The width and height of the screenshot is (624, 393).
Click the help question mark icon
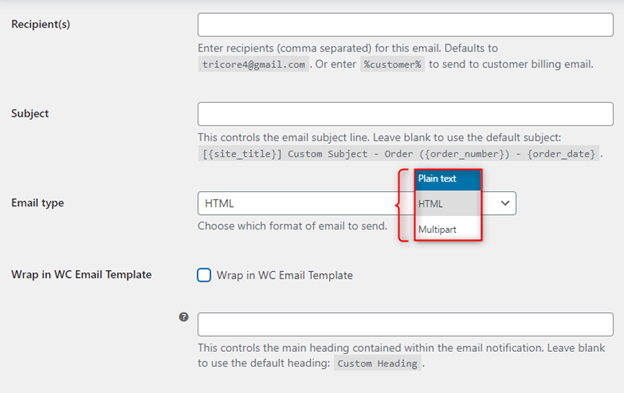[x=183, y=317]
